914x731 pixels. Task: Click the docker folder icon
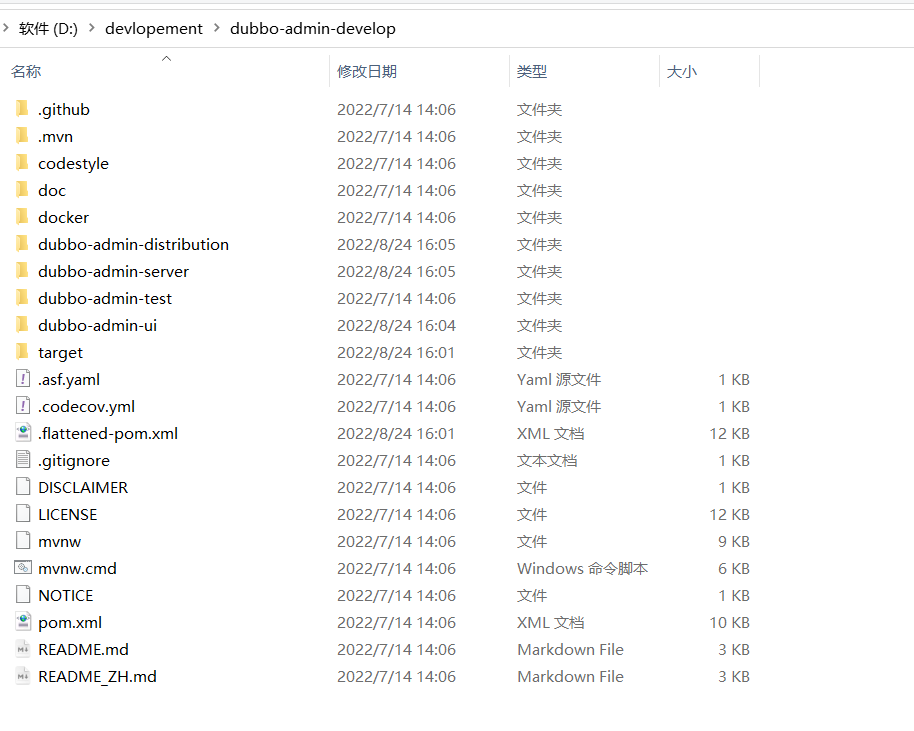tap(22, 216)
